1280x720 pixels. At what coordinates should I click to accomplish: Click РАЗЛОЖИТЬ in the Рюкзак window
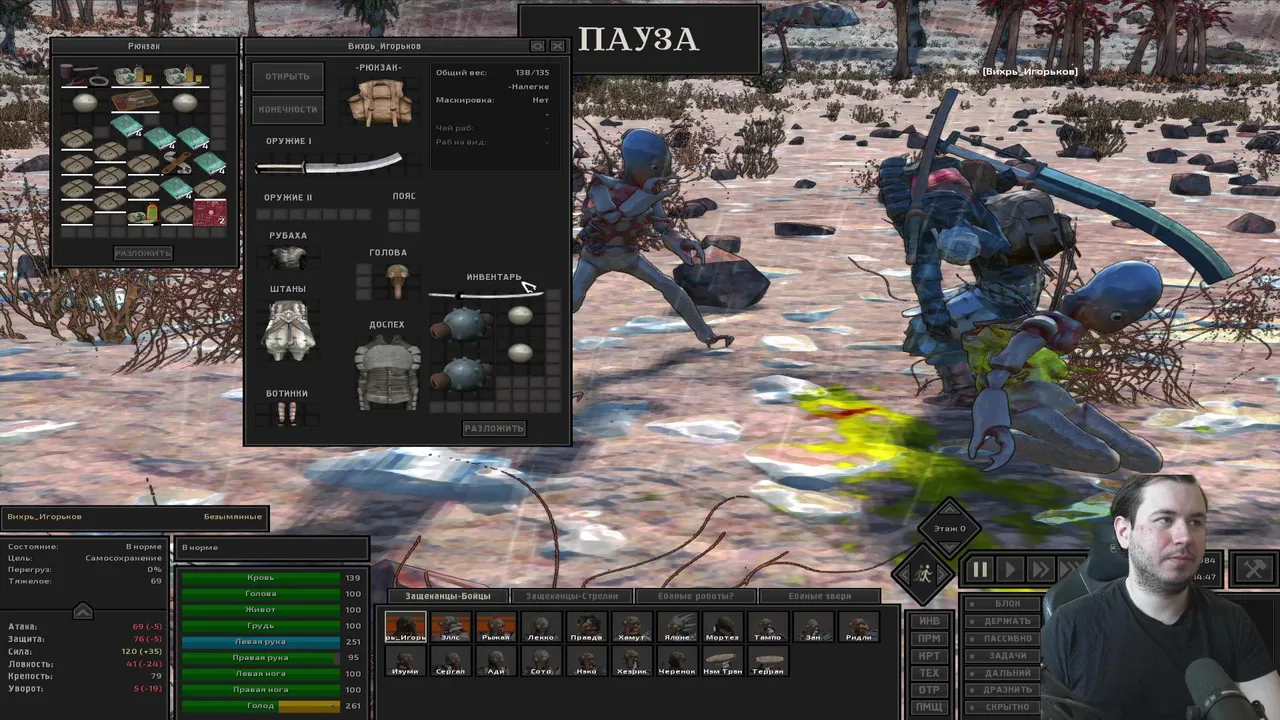143,253
